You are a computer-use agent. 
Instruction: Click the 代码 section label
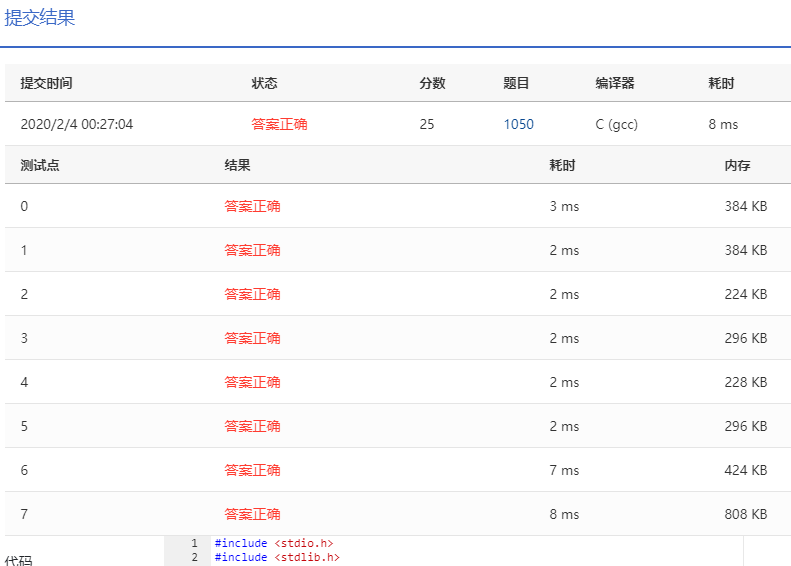[x=18, y=560]
